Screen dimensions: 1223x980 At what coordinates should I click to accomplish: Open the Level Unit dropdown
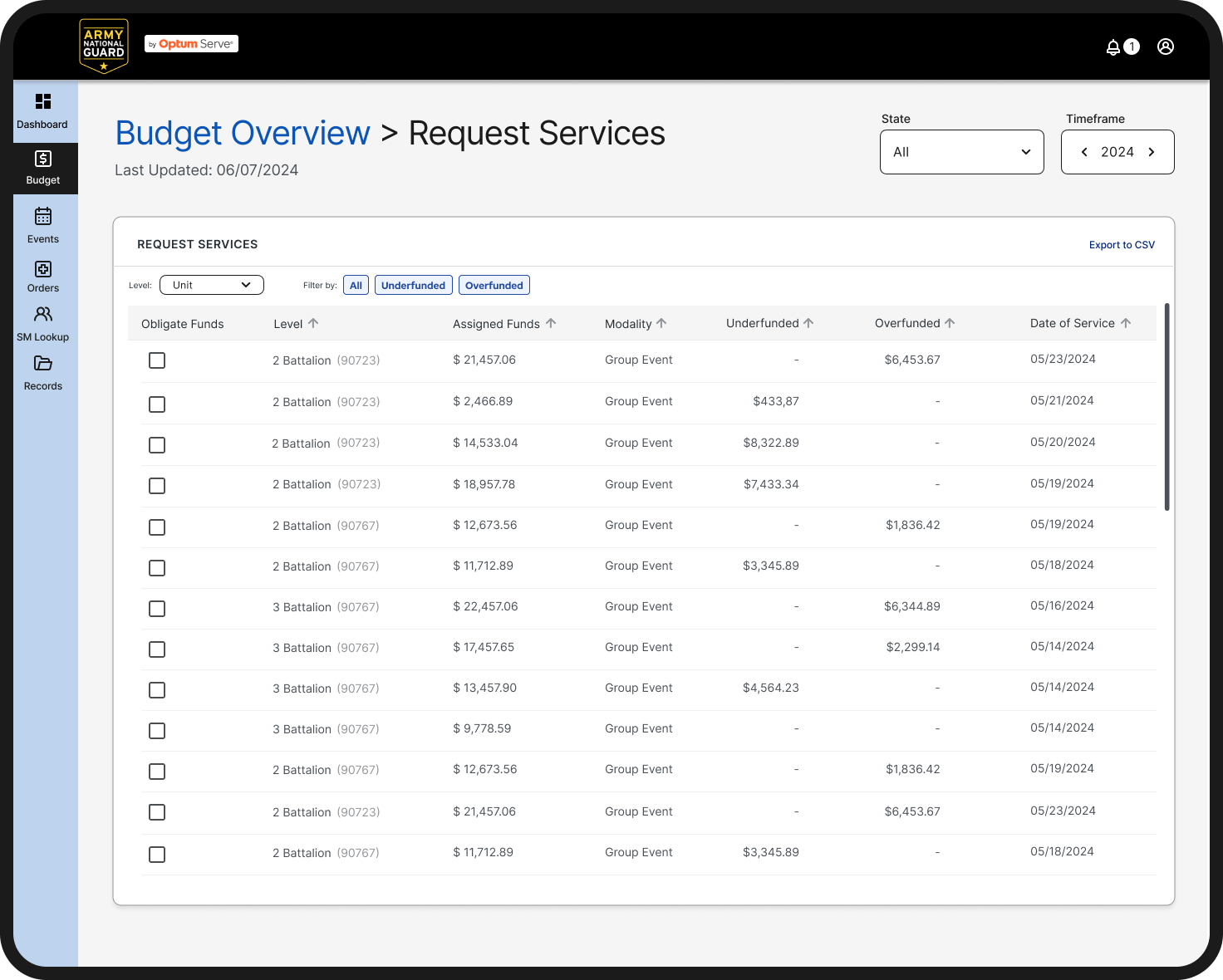pos(212,285)
